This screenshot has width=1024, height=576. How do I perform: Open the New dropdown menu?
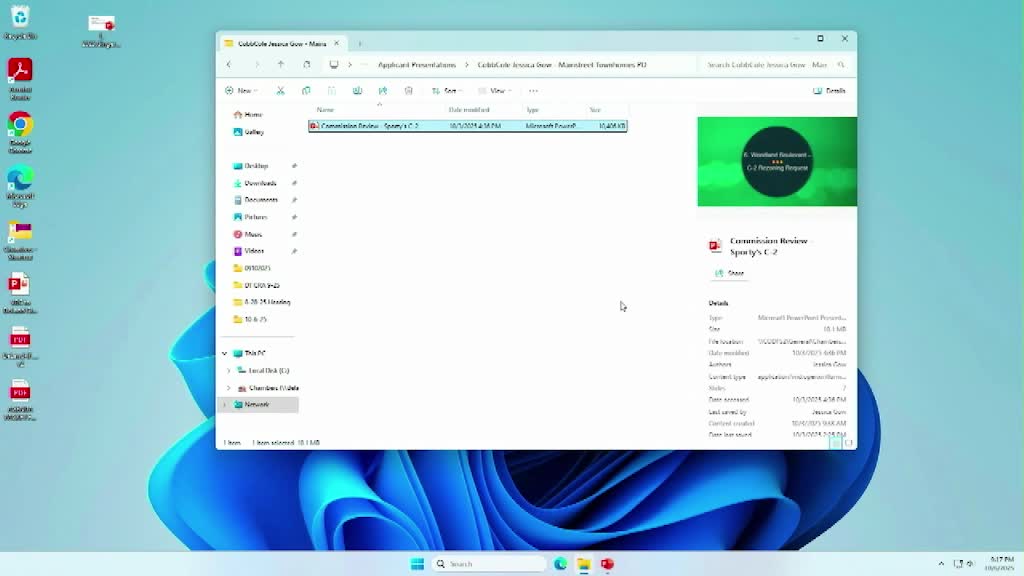241,91
